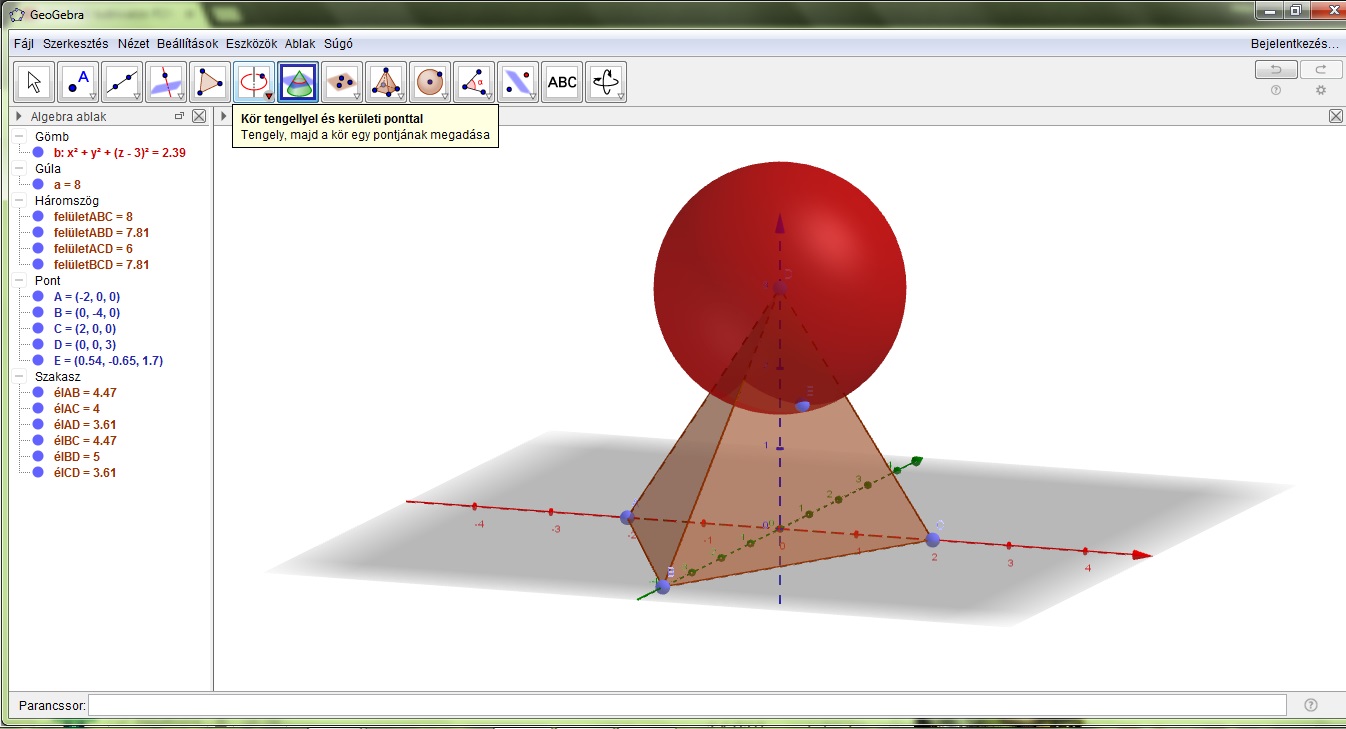Expand the Algebra ablak style bar arrow

click(19, 116)
